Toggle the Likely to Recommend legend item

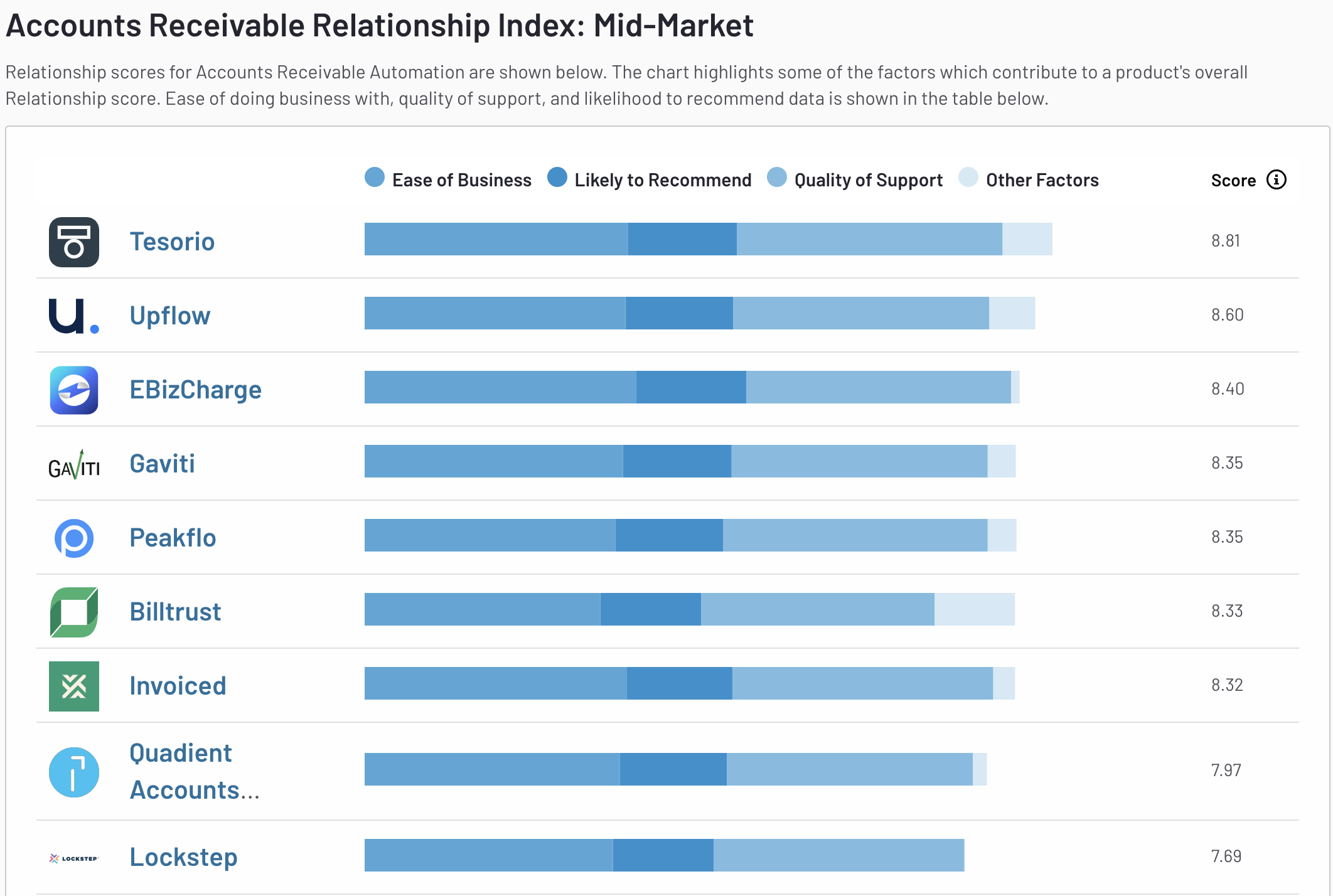[x=650, y=180]
